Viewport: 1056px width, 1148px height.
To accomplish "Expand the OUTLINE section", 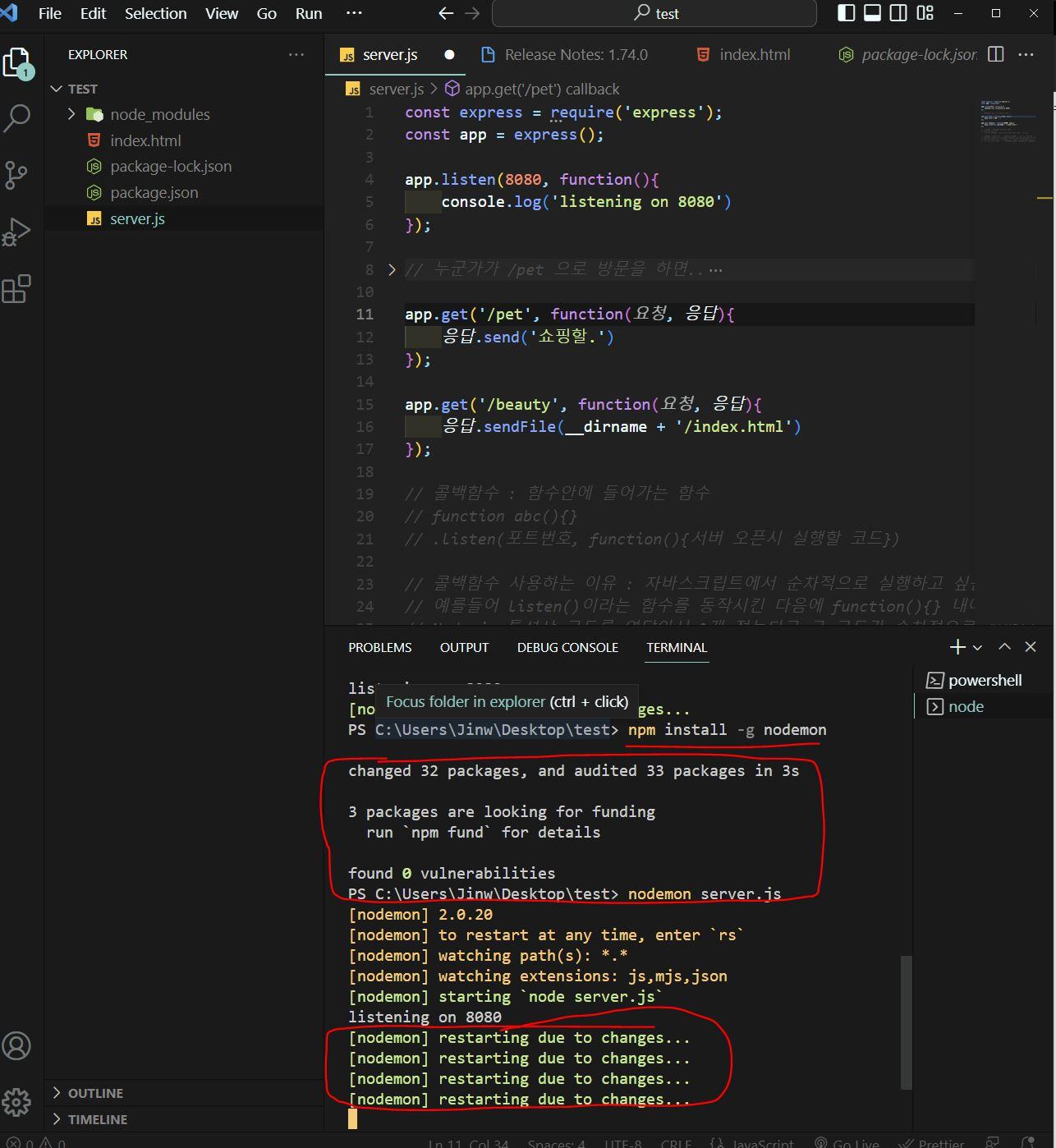I will (x=56, y=1093).
